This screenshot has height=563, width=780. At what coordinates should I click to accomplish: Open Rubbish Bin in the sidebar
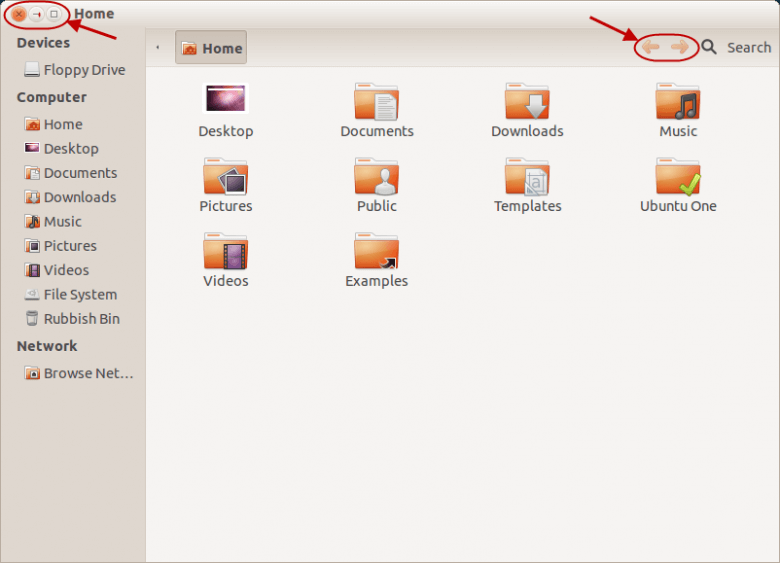coord(72,319)
